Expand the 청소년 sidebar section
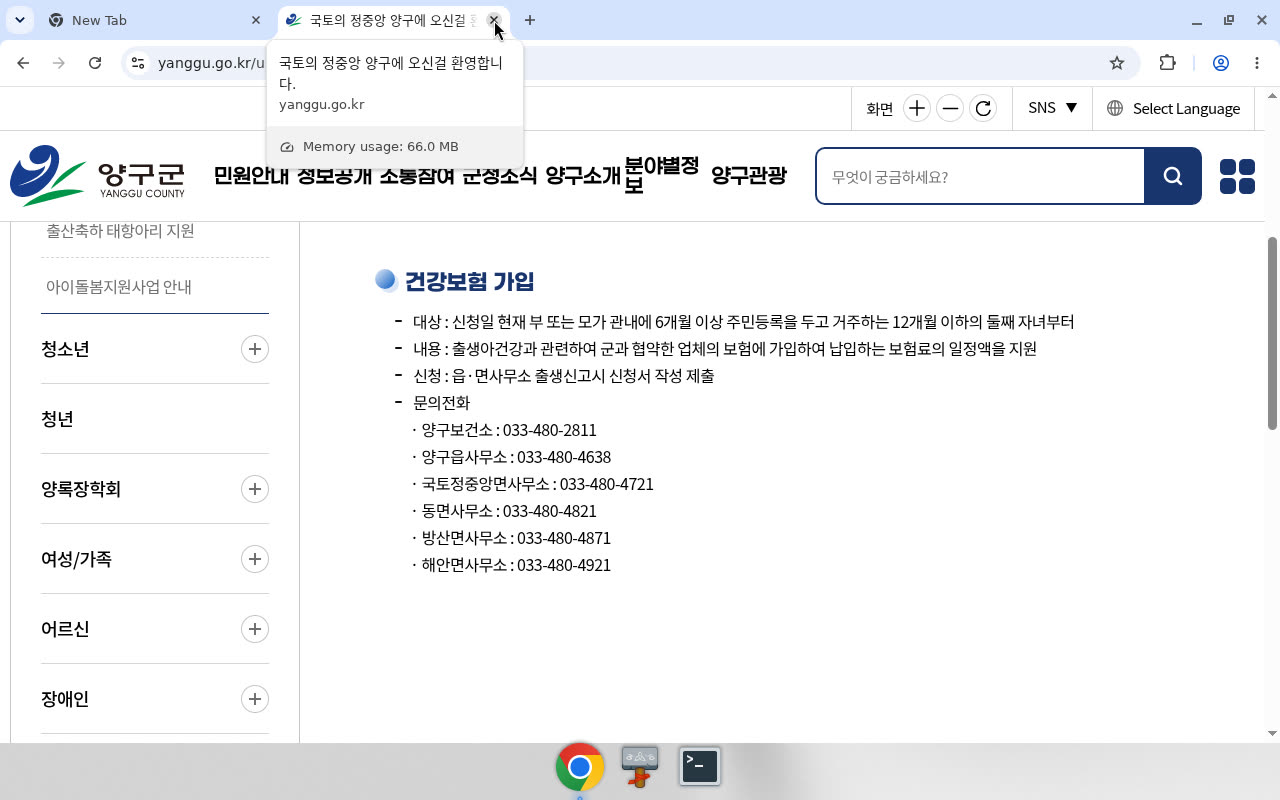1280x800 pixels. (x=255, y=349)
